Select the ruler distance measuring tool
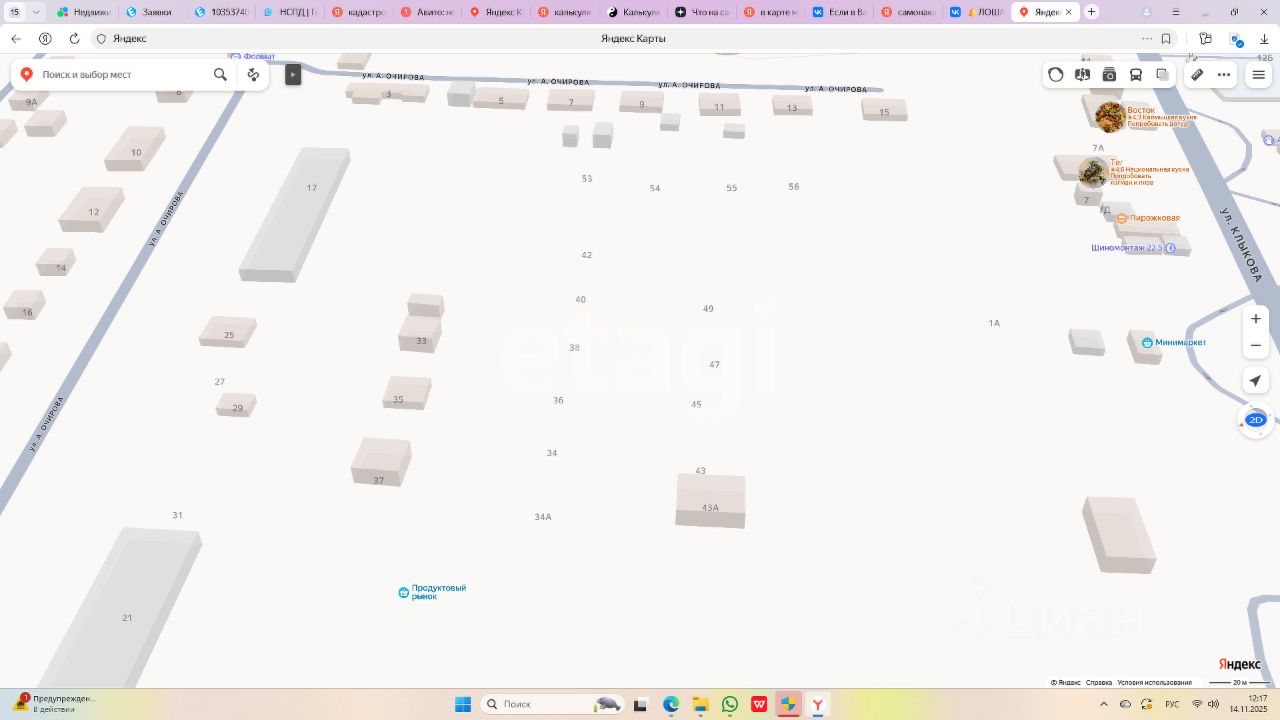 (1197, 74)
